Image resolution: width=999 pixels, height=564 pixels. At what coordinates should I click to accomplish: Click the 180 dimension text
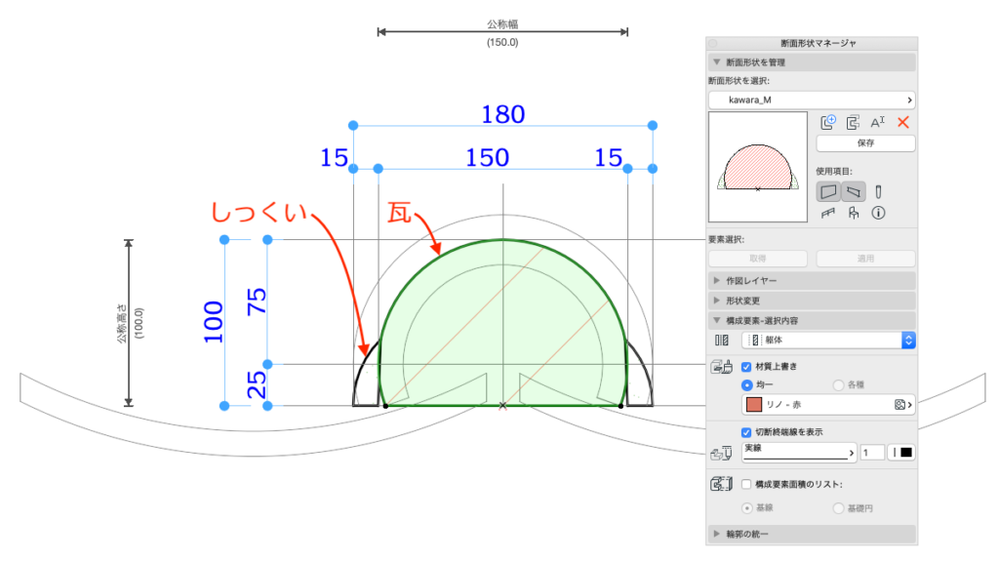coord(503,115)
